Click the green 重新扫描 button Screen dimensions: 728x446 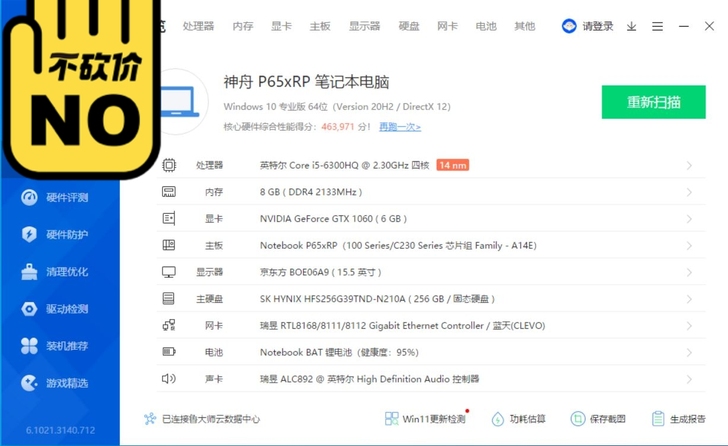[x=654, y=102]
